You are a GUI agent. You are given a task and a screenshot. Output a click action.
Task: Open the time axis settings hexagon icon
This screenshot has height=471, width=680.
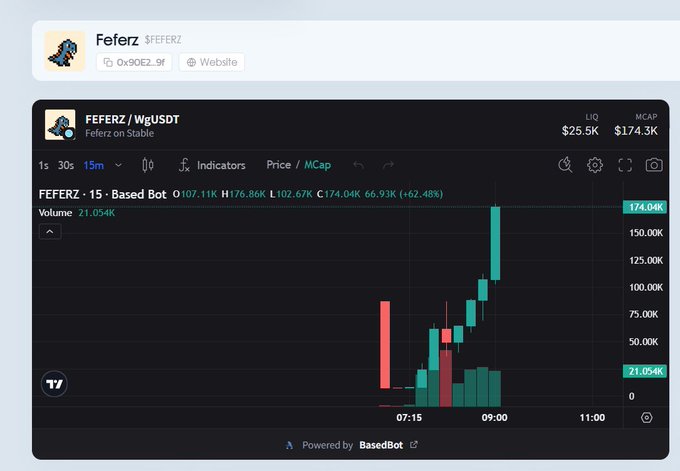pos(647,418)
